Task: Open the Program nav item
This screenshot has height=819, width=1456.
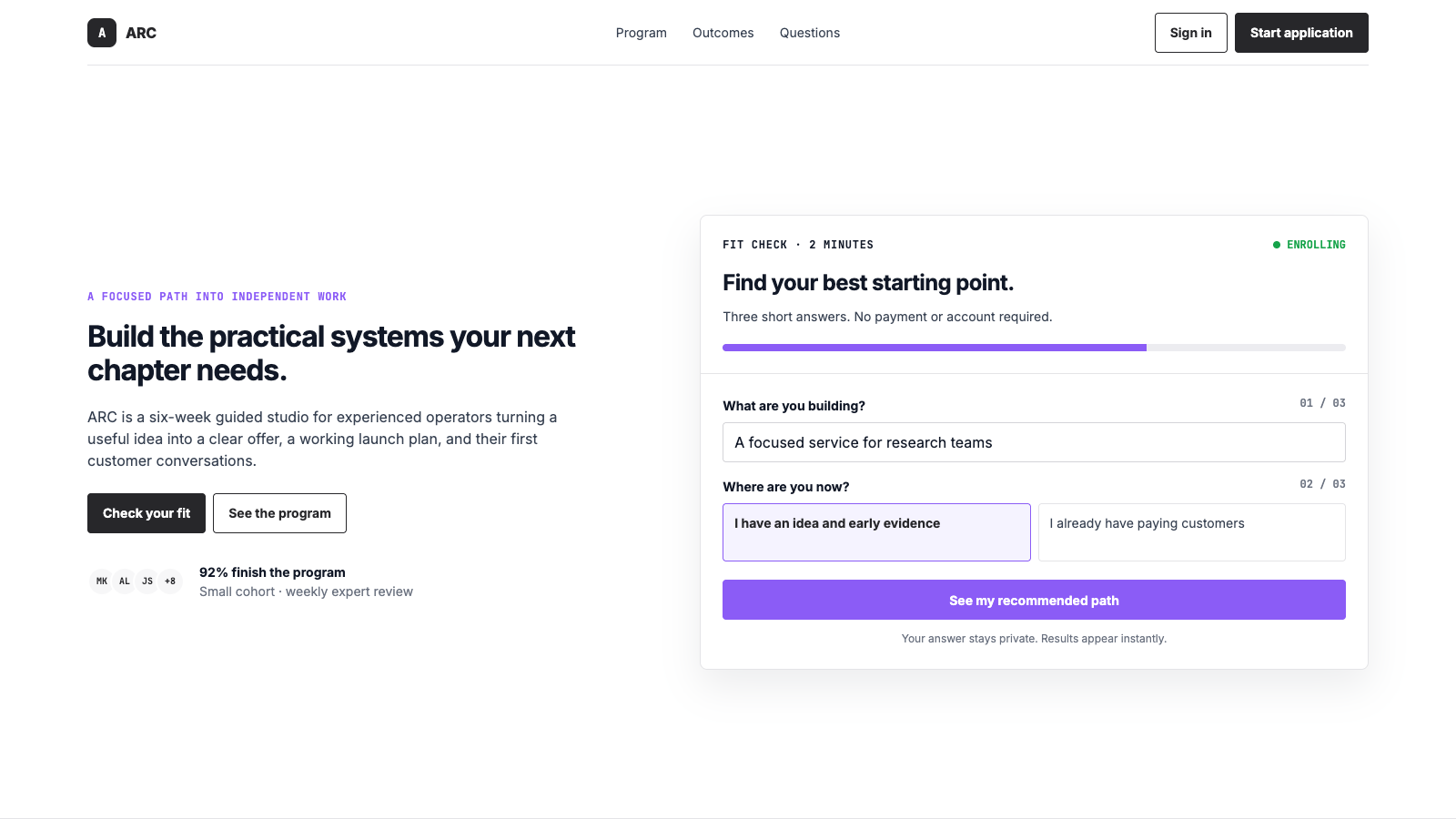Action: tap(642, 33)
